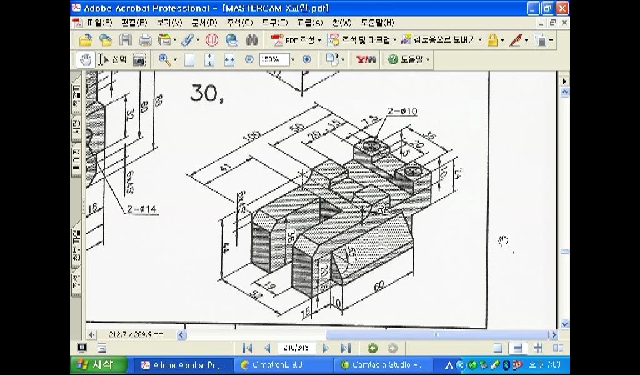Go to the last page
640x375 pixels.
click(345, 348)
